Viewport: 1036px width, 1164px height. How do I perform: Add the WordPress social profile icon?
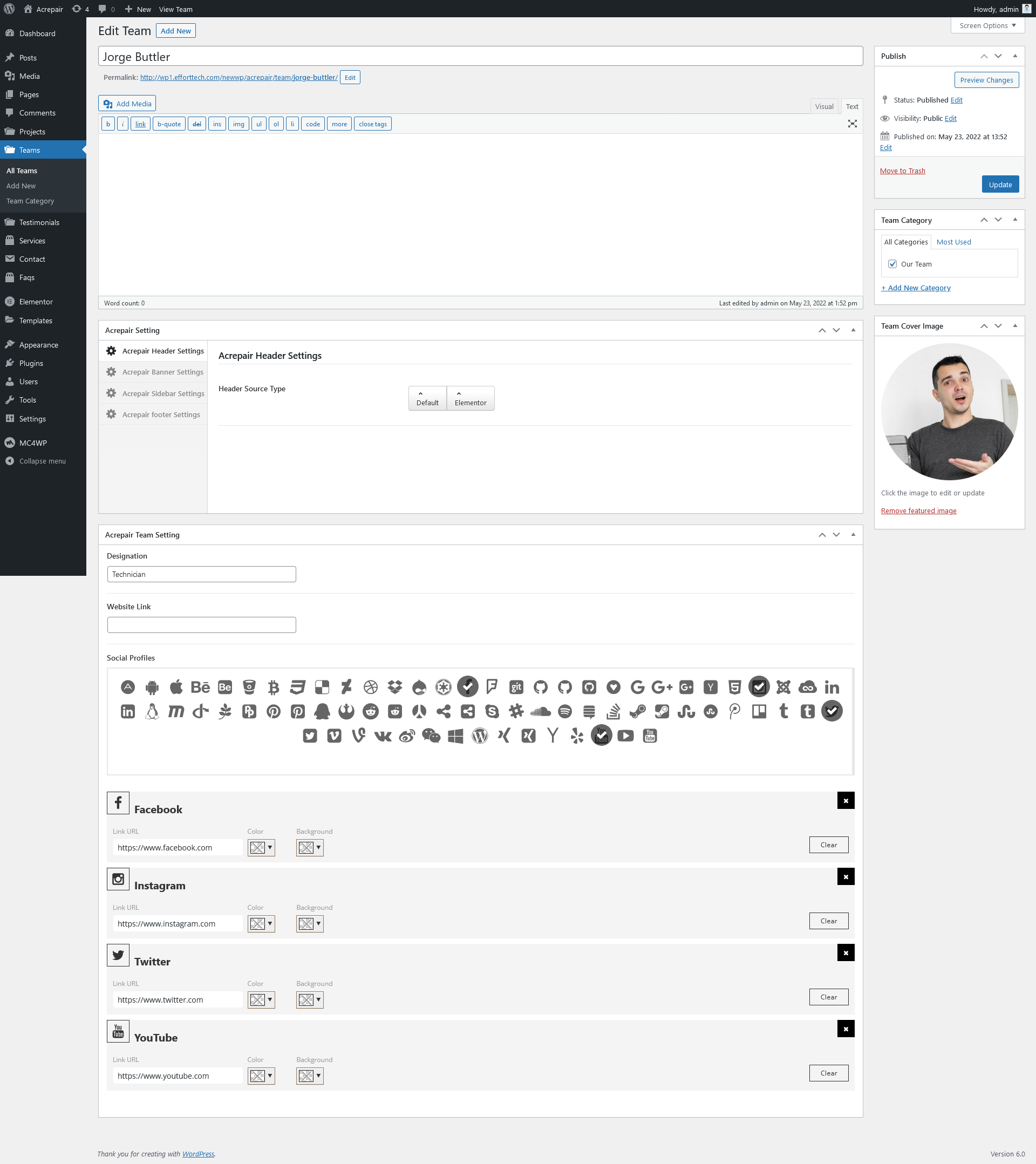point(480,736)
